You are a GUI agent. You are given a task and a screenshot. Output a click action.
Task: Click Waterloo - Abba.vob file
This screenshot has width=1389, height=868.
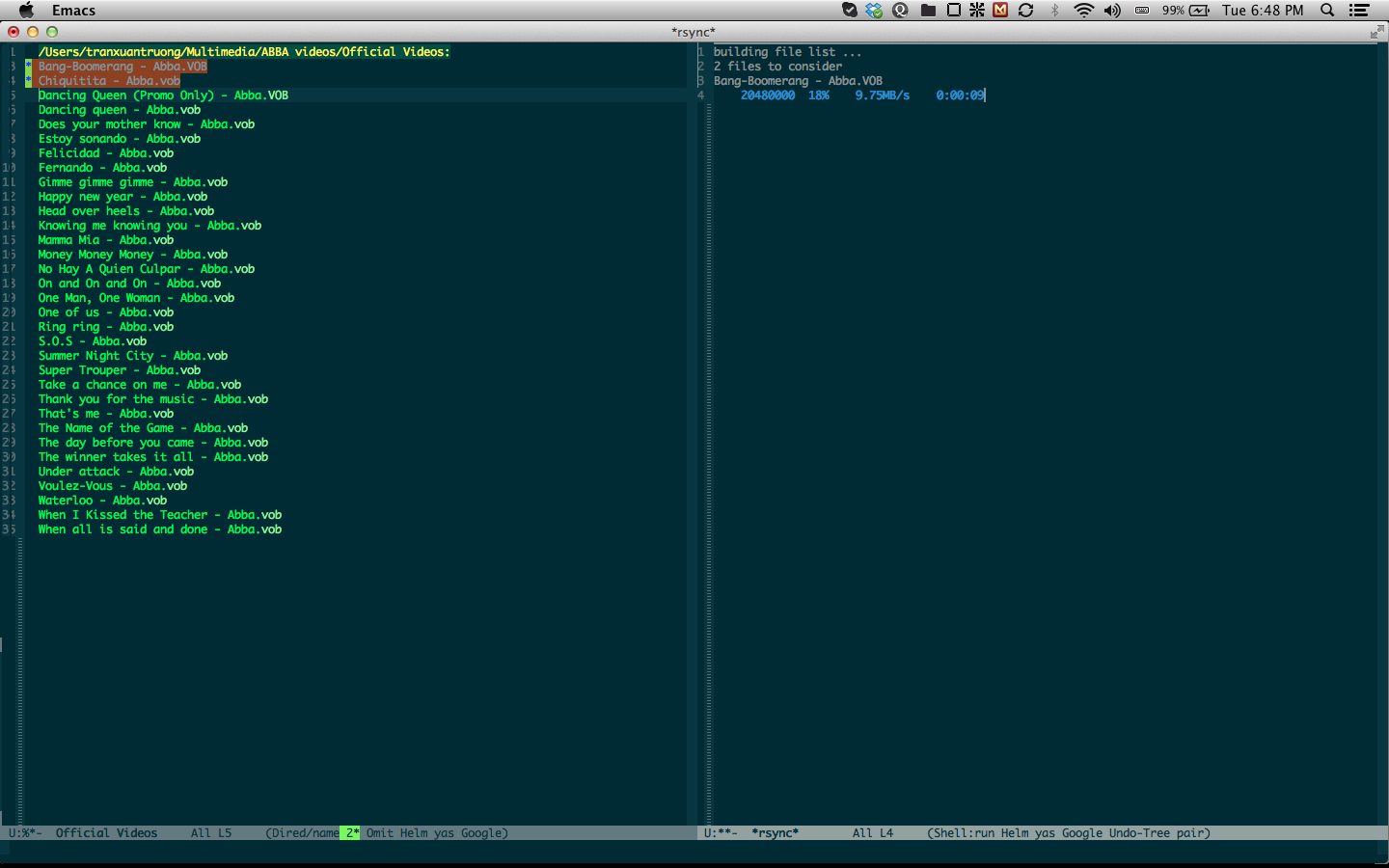[102, 501]
